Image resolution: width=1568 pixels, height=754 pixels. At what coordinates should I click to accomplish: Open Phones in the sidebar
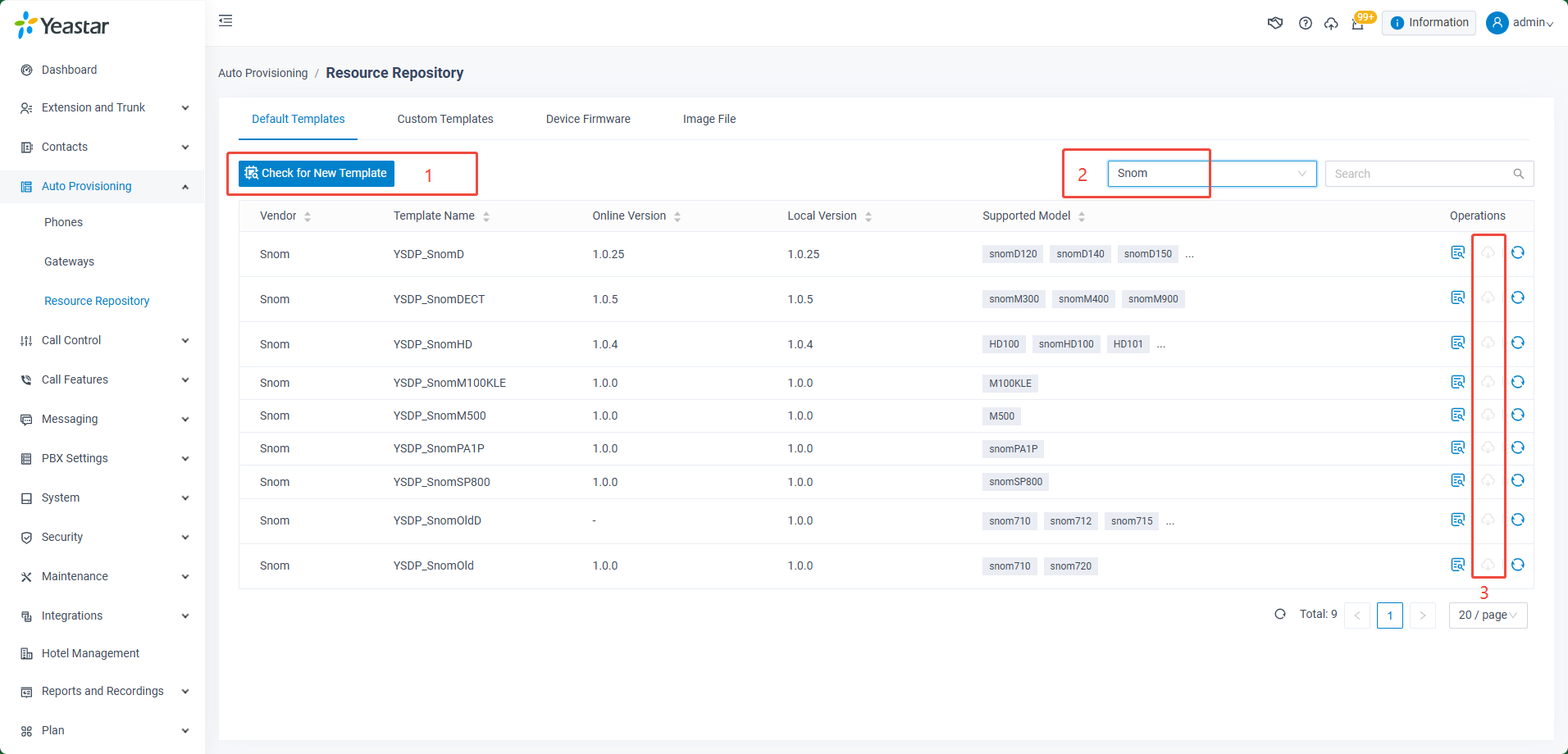click(x=63, y=222)
